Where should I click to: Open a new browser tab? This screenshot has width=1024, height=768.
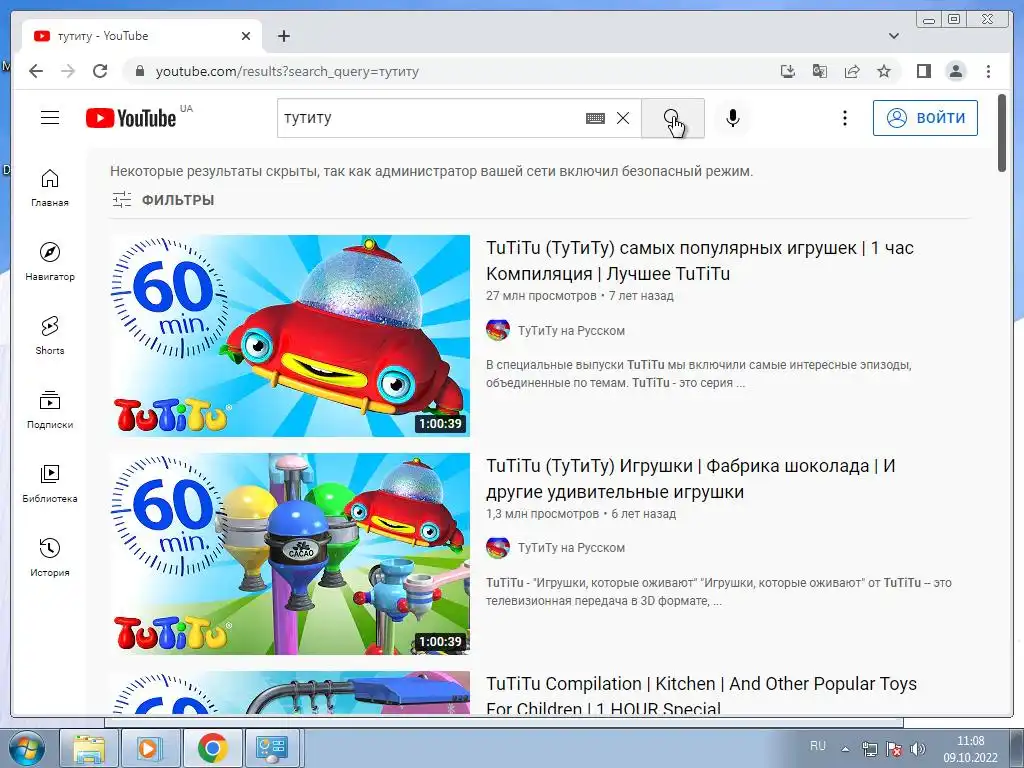(283, 36)
